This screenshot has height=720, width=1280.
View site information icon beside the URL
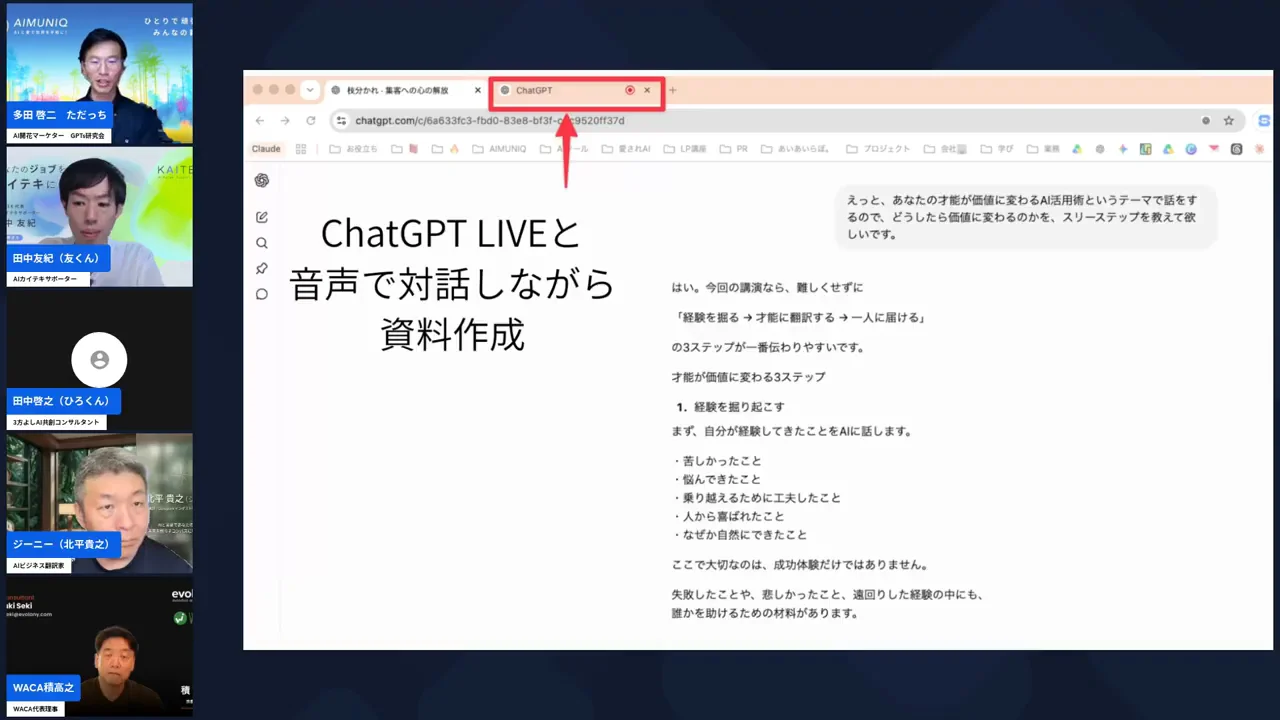coord(341,121)
